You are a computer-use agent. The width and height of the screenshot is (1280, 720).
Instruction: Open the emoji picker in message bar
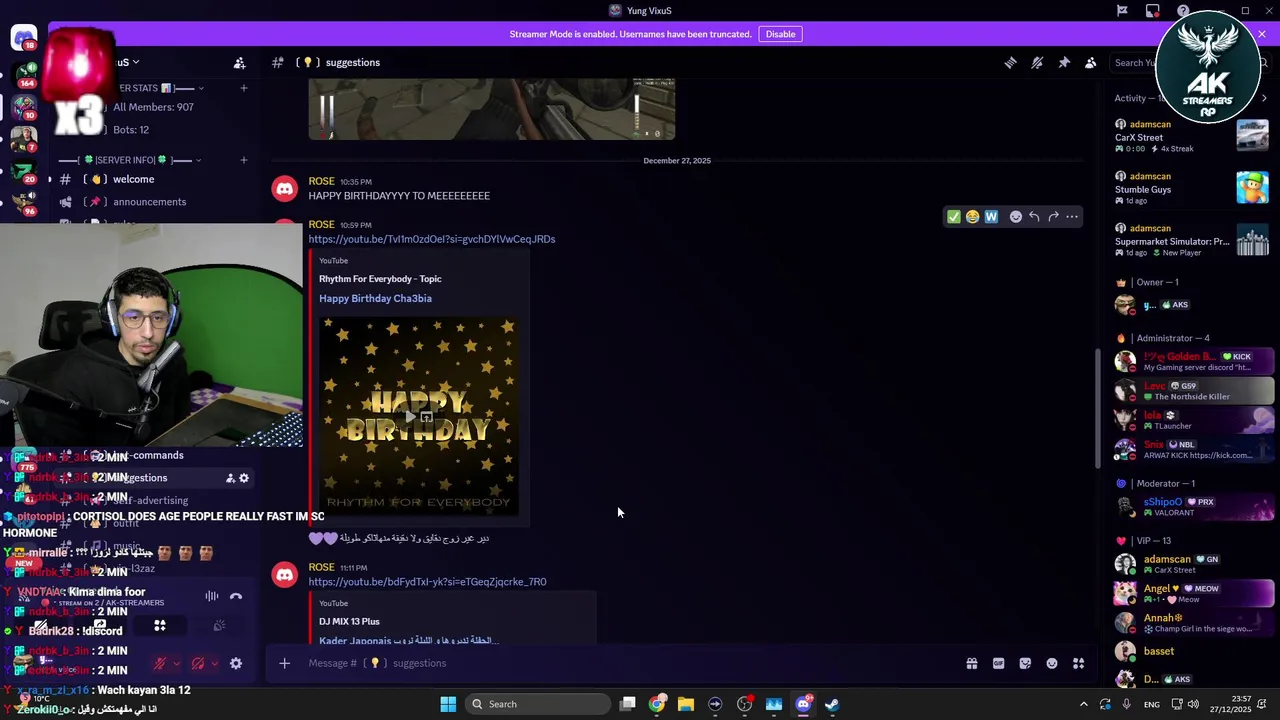point(1052,663)
